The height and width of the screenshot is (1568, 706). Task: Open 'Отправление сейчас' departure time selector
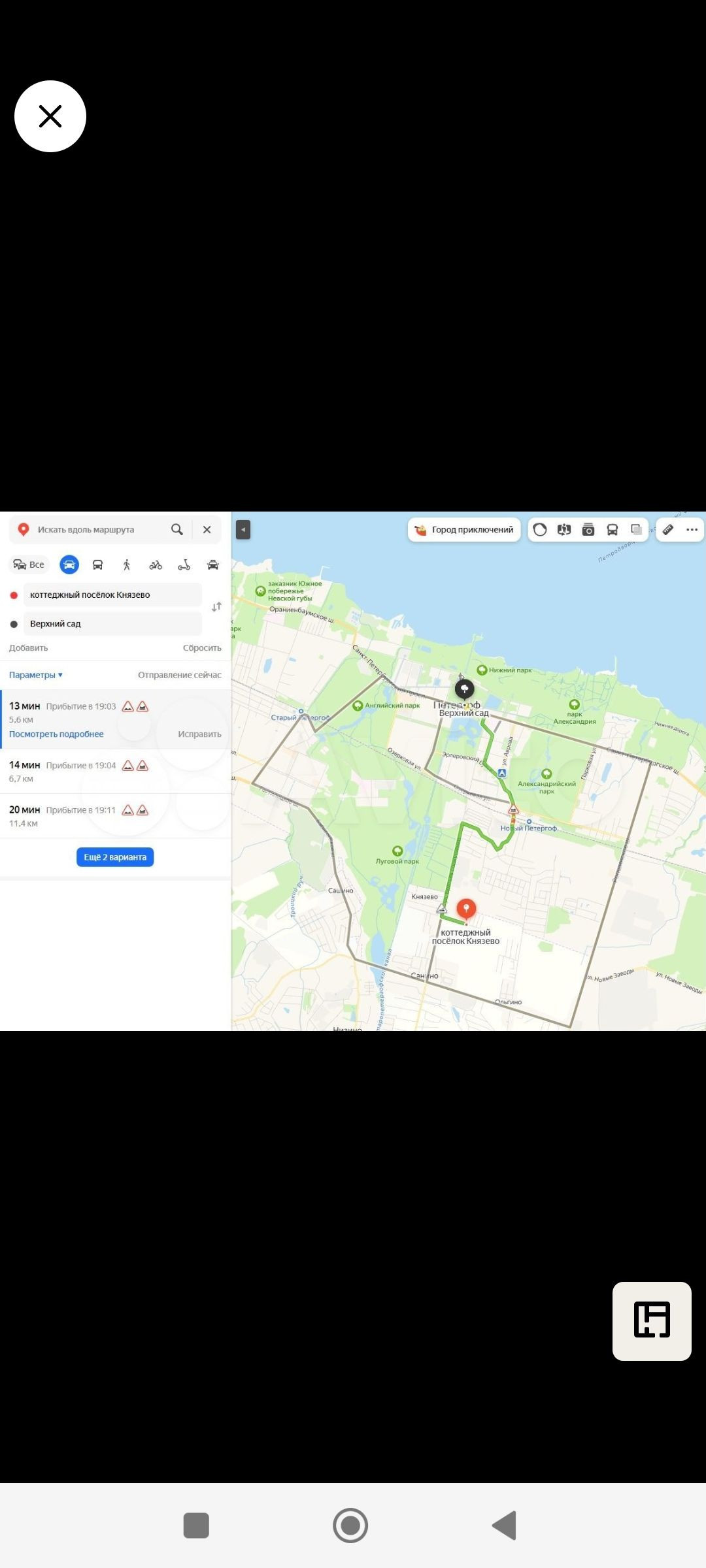pyautogui.click(x=180, y=675)
